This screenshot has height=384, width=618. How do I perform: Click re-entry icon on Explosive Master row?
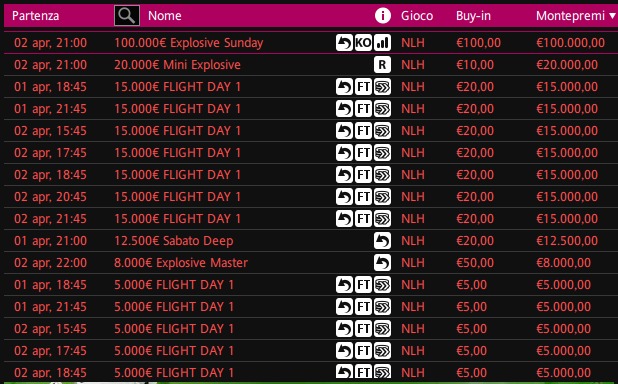pyautogui.click(x=382, y=263)
